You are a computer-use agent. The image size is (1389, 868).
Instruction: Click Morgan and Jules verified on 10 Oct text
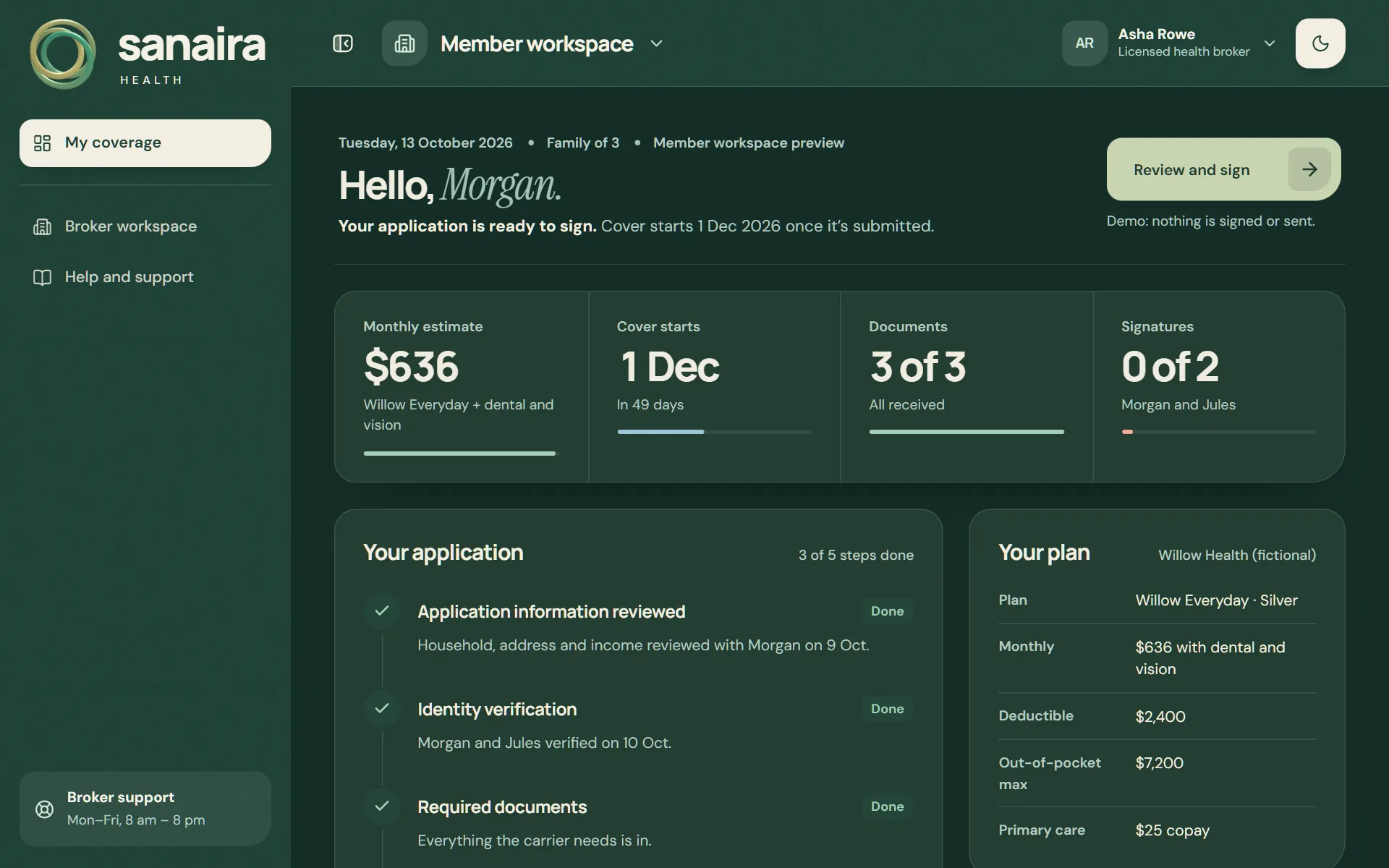pos(545,743)
